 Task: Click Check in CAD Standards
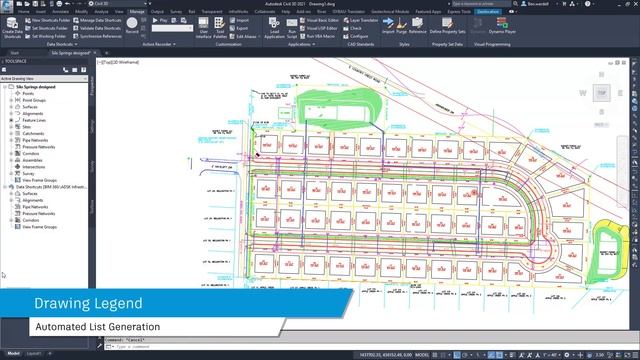click(x=353, y=28)
